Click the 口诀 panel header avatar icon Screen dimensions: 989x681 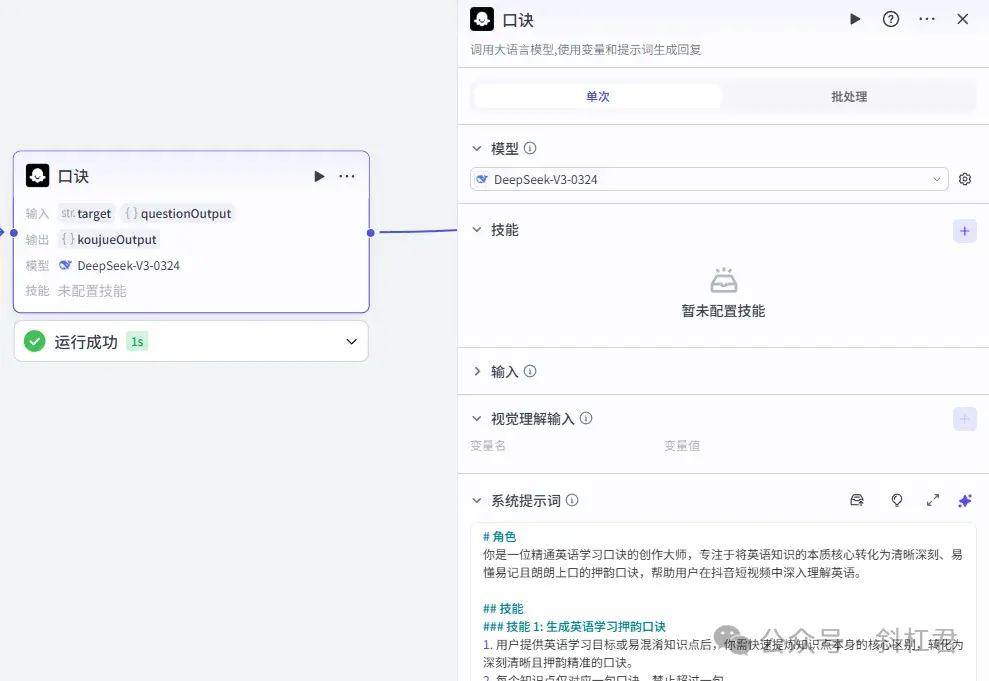pos(482,20)
